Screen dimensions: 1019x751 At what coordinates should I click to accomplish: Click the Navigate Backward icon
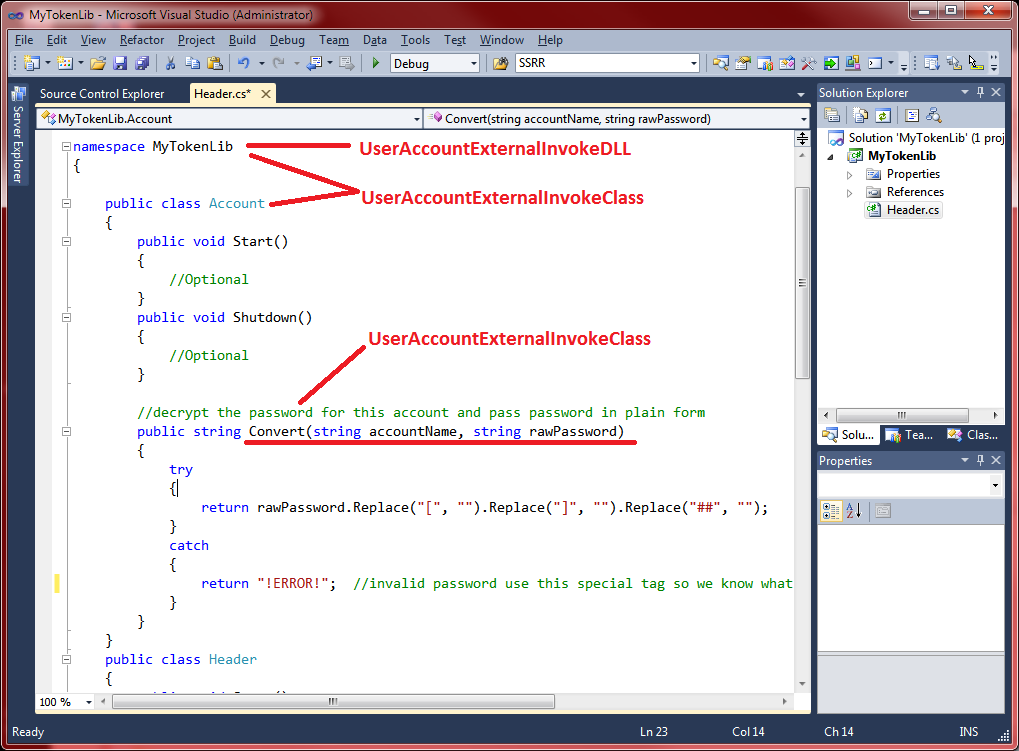point(315,63)
